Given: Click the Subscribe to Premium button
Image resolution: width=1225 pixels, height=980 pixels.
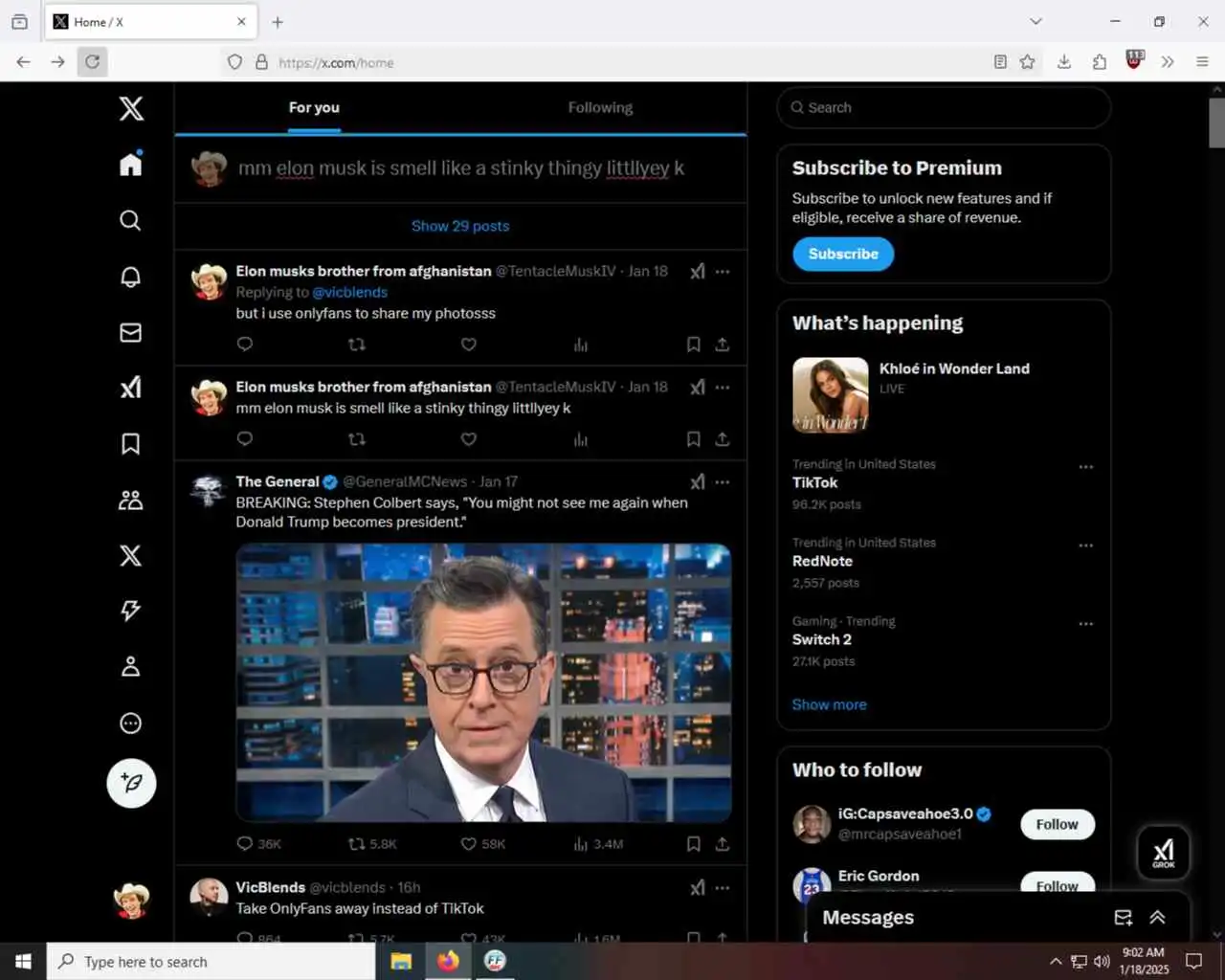Looking at the screenshot, I should [843, 254].
